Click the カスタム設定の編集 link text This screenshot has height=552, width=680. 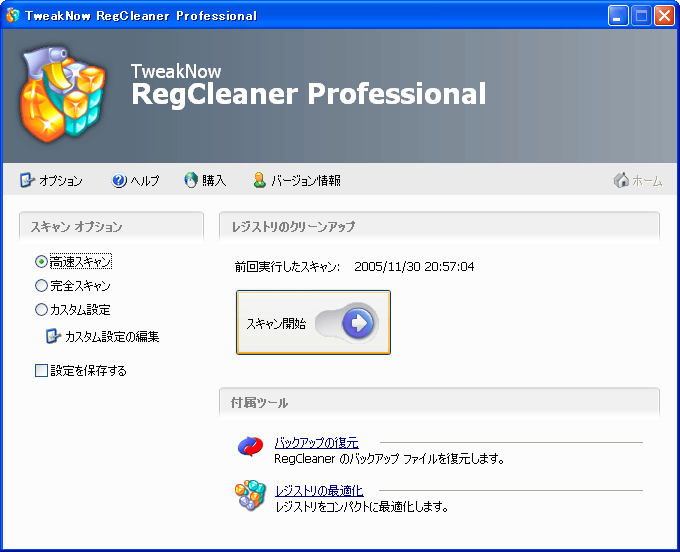(x=112, y=336)
